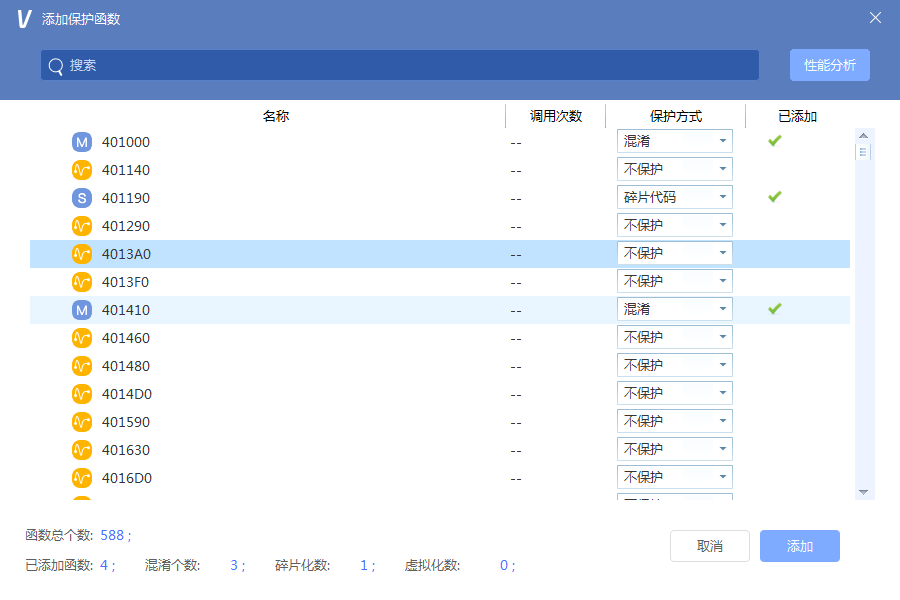Click the magnifier icon in search bar

(56, 66)
